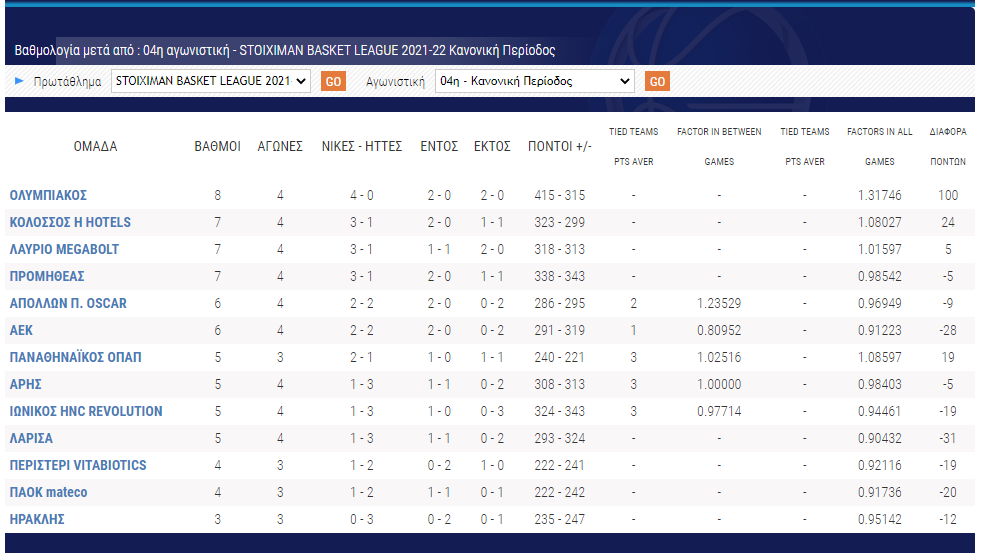Viewport: 983px width, 553px height.
Task: Open ΗΡΑΚΛΗΣ team link
Action: [37, 519]
